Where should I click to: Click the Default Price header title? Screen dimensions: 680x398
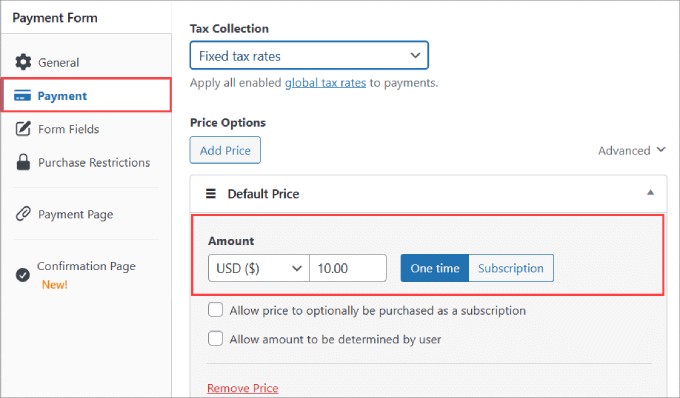[x=263, y=194]
